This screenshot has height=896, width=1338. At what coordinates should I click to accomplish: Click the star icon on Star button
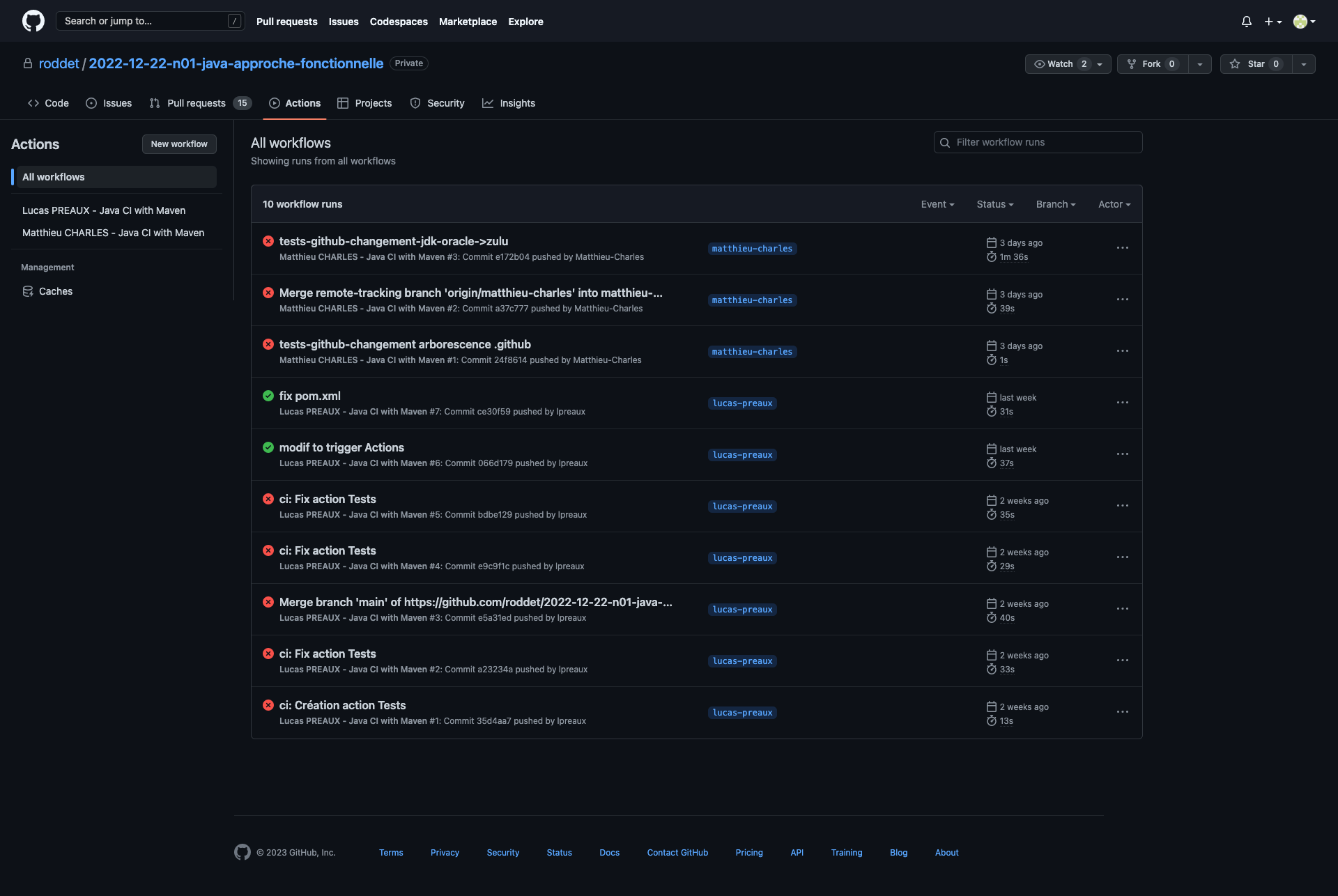coord(1235,64)
